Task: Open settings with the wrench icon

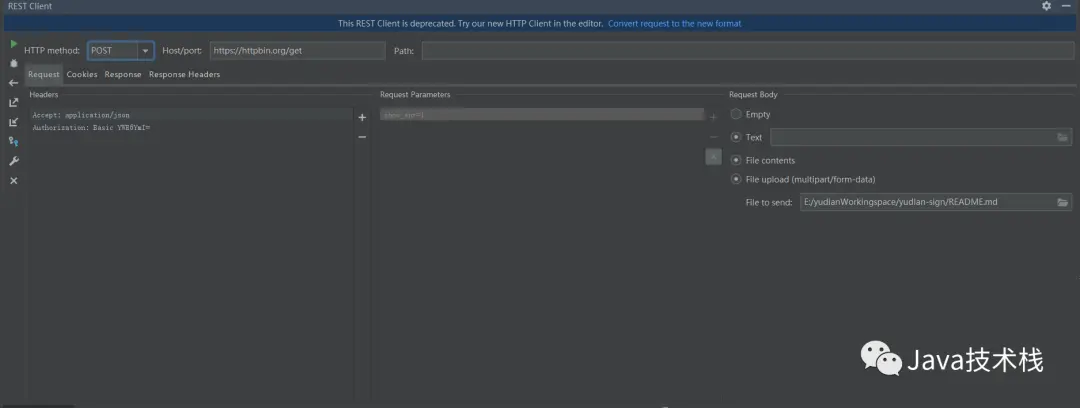Action: click(x=14, y=161)
